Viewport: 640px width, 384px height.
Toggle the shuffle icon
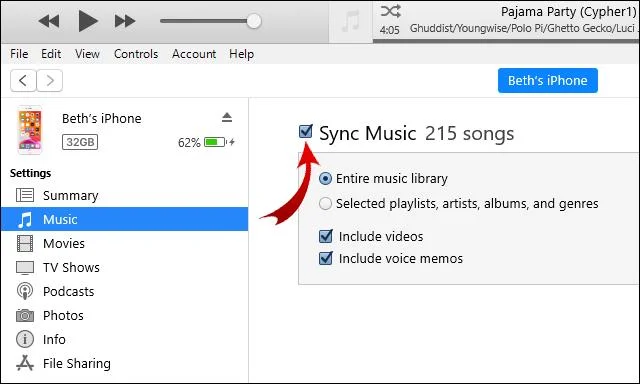[x=390, y=11]
